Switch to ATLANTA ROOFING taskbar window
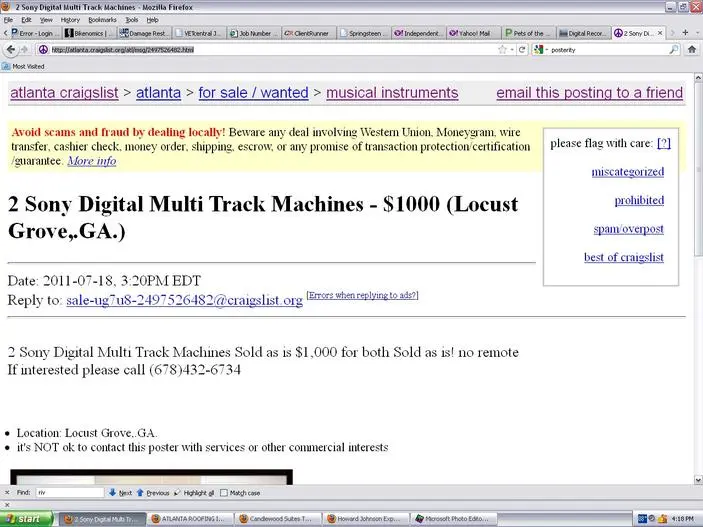Viewport: 703px width, 527px height. 190,519
